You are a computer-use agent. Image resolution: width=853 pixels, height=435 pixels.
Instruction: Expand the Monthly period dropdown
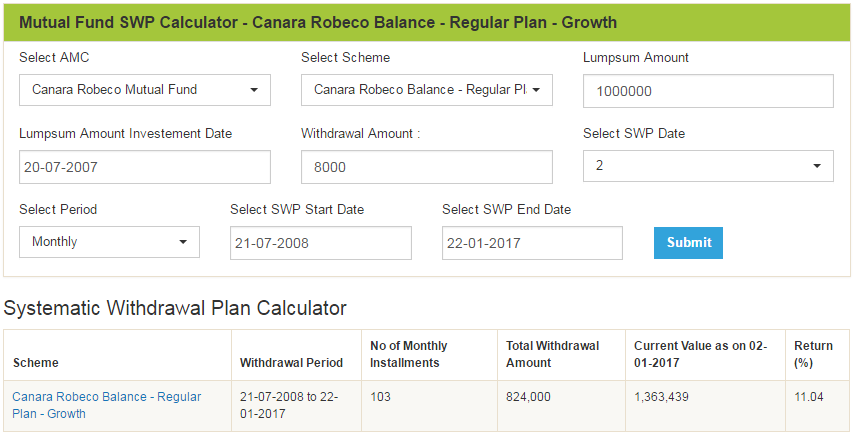pyautogui.click(x=109, y=242)
